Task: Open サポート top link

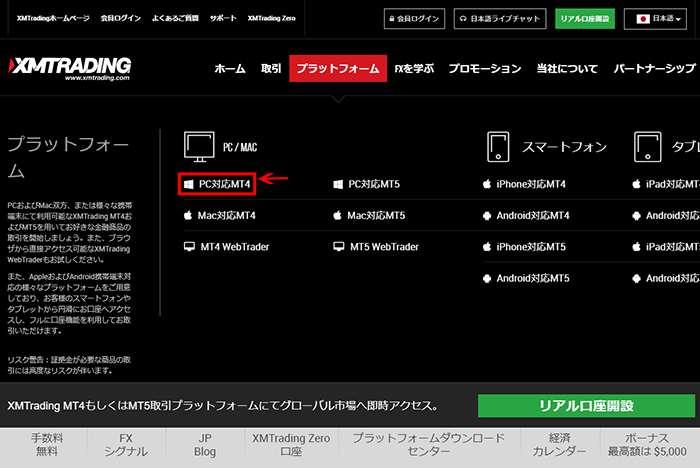Action: tap(223, 18)
